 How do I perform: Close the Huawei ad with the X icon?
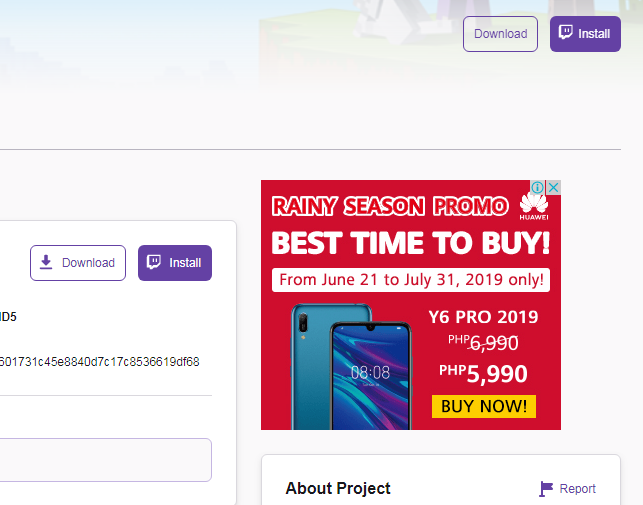552,188
